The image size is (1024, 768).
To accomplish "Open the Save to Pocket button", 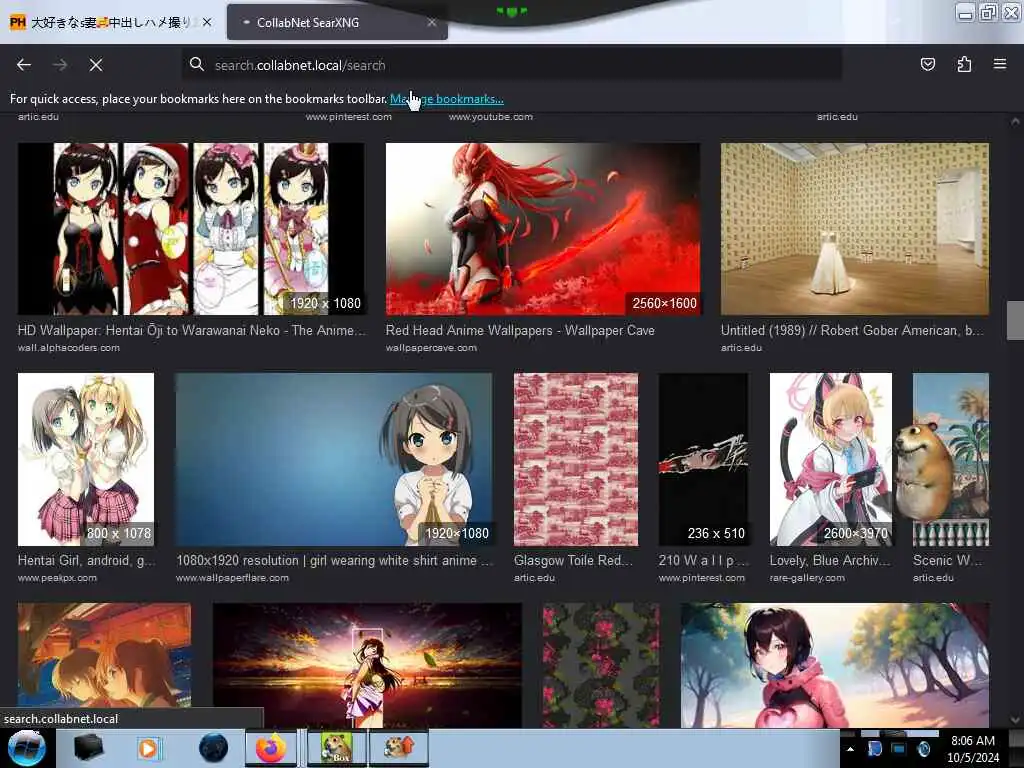I will (x=927, y=64).
